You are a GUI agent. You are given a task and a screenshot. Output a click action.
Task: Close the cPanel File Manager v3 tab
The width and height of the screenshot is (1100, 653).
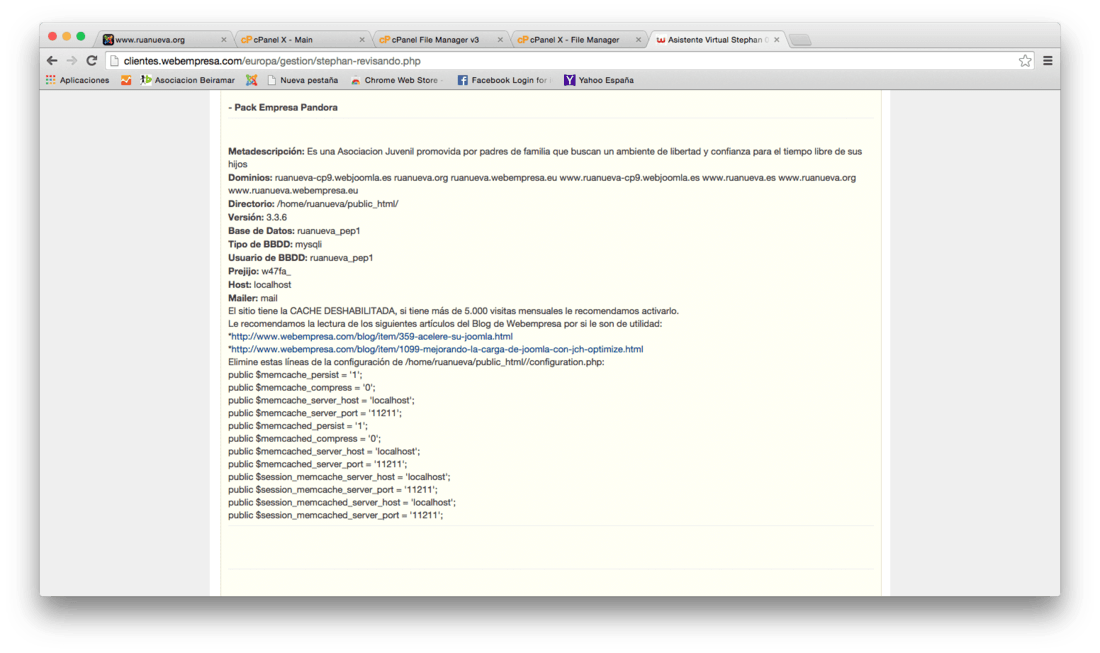point(500,40)
